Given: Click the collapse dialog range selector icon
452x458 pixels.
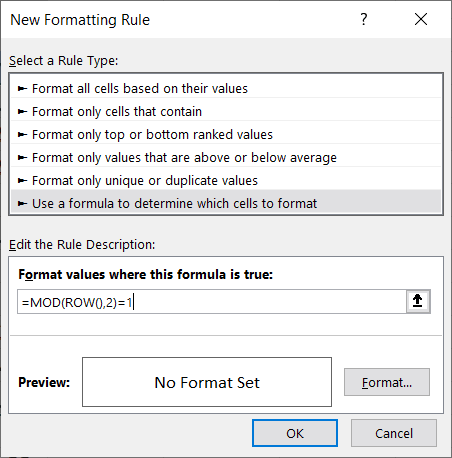Looking at the screenshot, I should point(418,301).
